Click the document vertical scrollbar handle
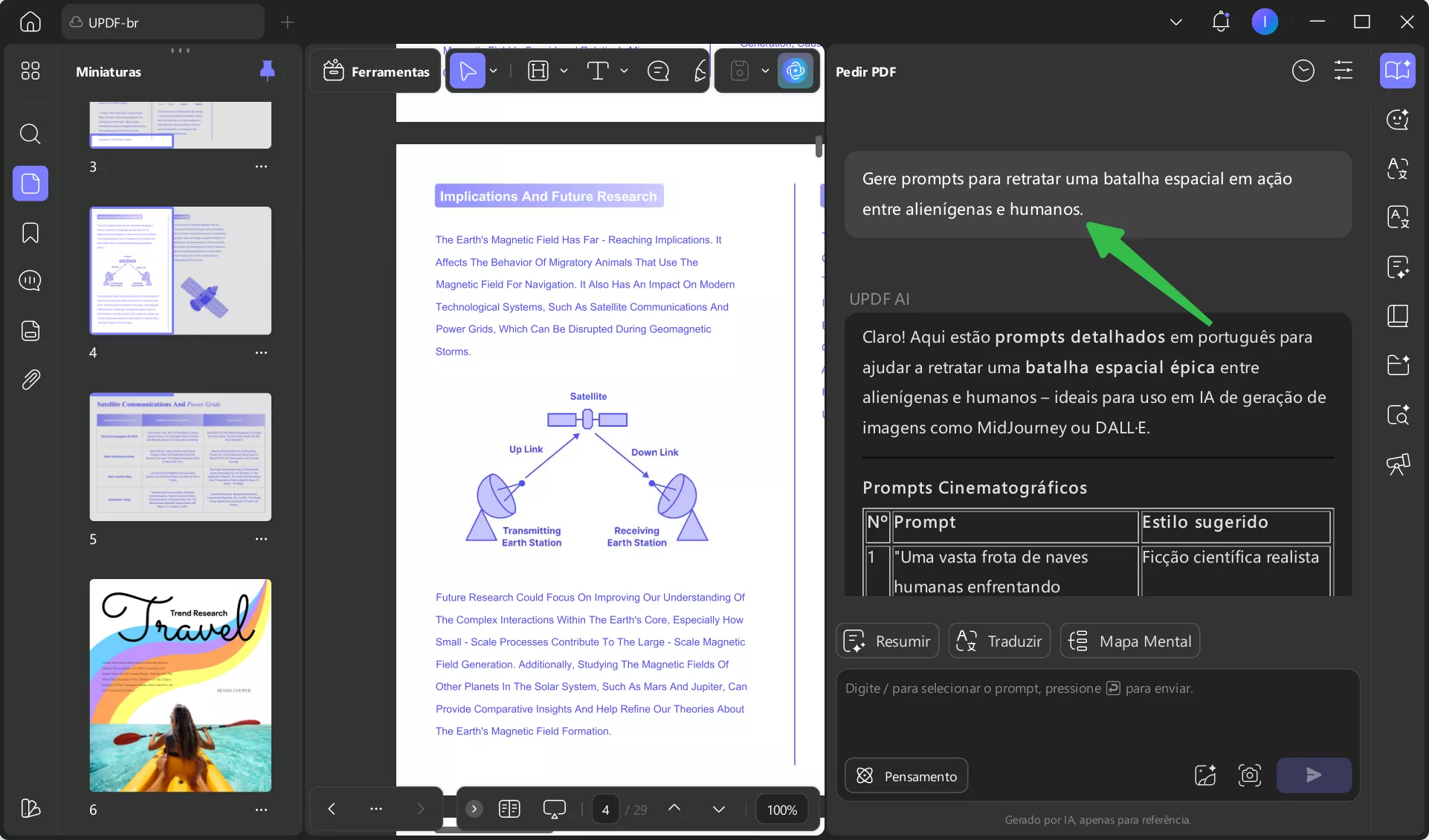The width and height of the screenshot is (1429, 840). tap(819, 146)
